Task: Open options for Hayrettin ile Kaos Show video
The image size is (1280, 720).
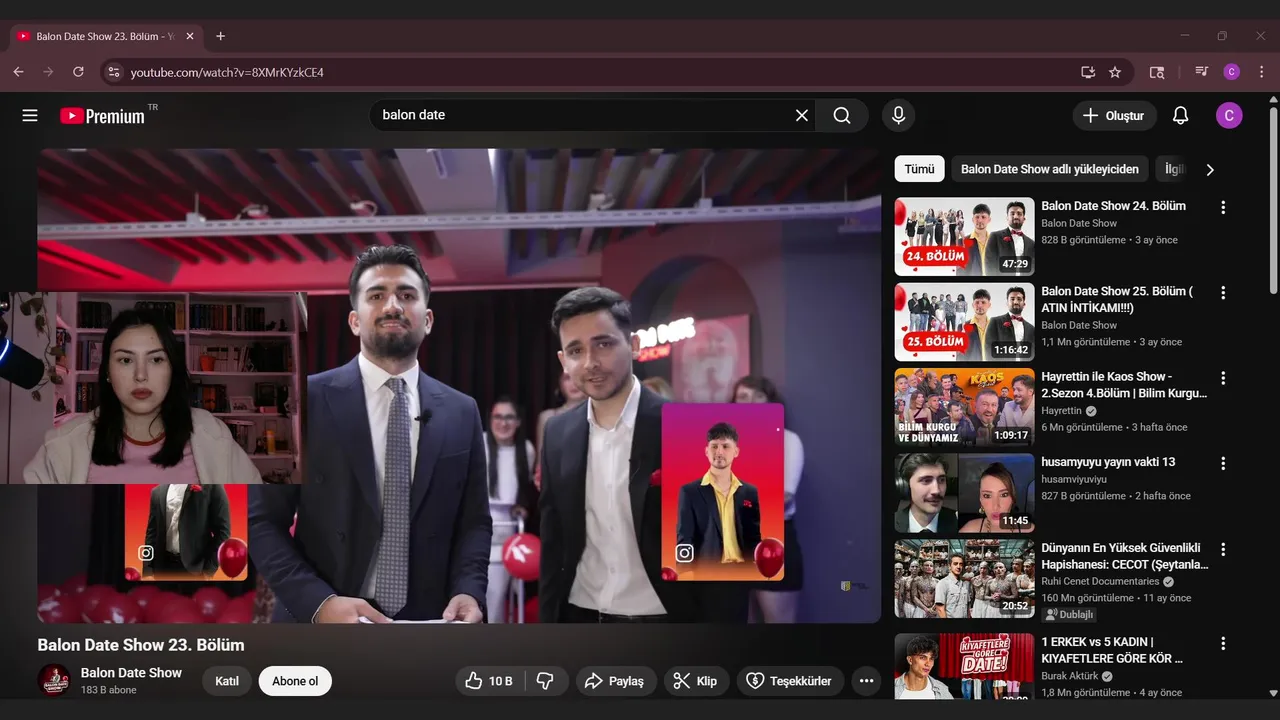Action: 1222,378
